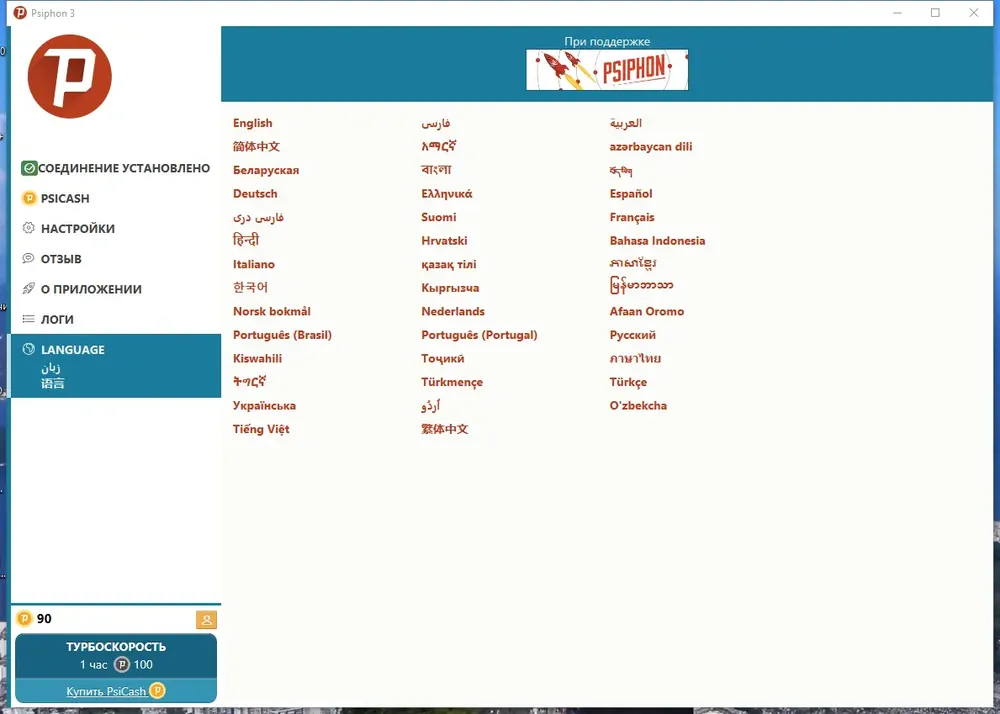Select Português (Portugal) language

(x=480, y=335)
